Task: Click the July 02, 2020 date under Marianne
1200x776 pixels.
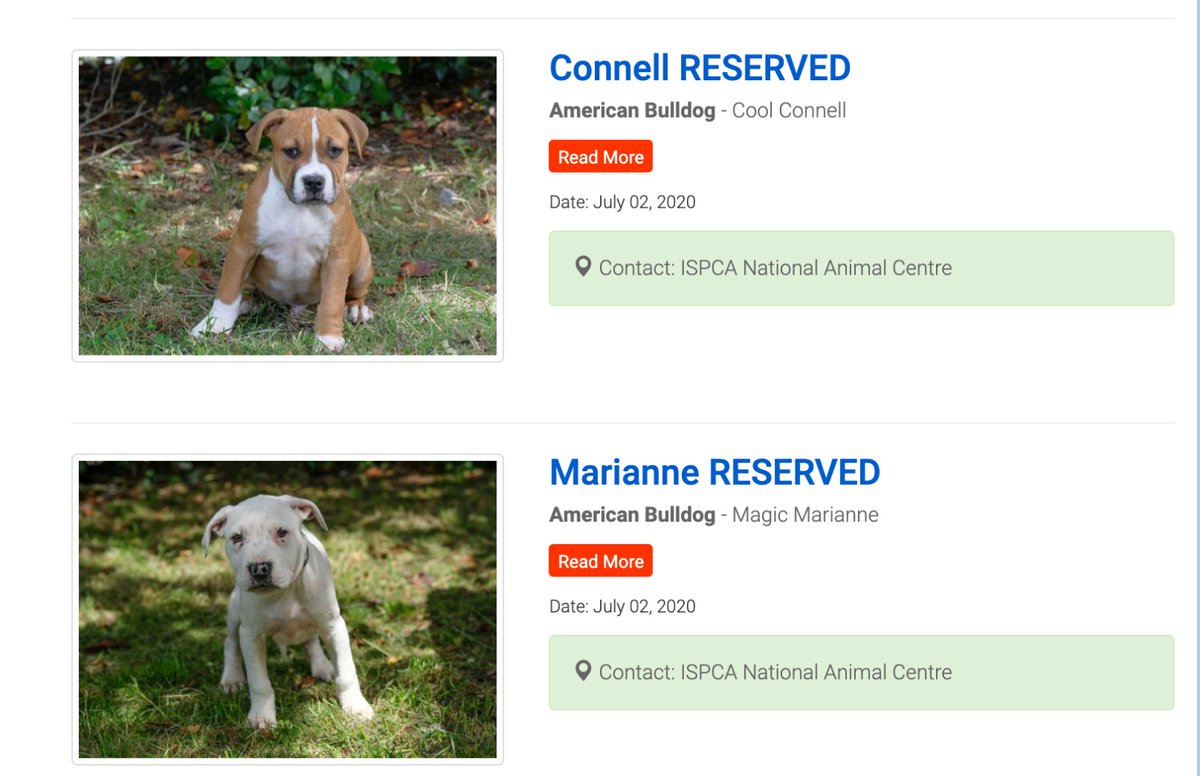Action: (644, 606)
